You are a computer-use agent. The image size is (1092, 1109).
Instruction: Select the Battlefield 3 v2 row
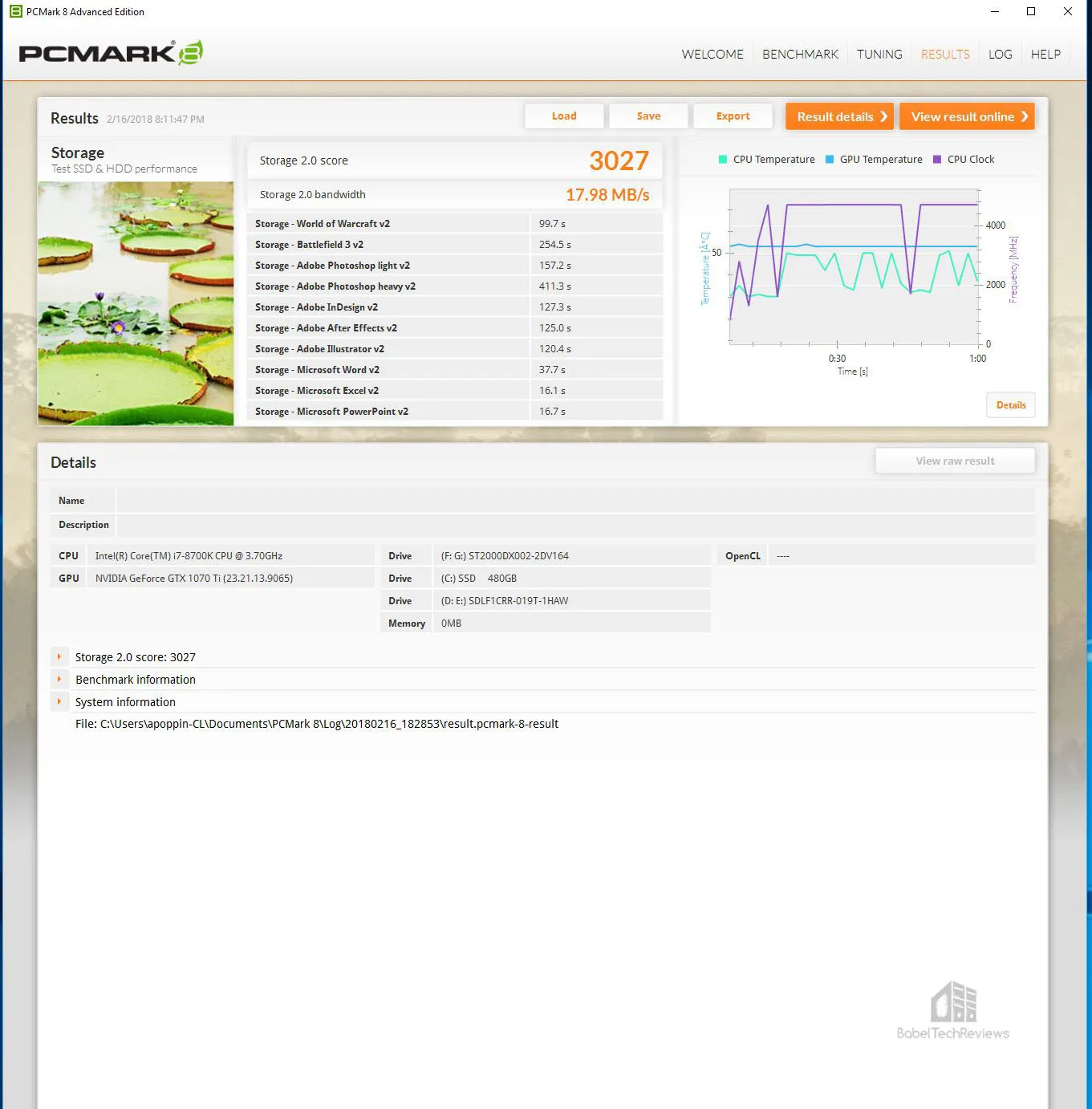click(455, 245)
